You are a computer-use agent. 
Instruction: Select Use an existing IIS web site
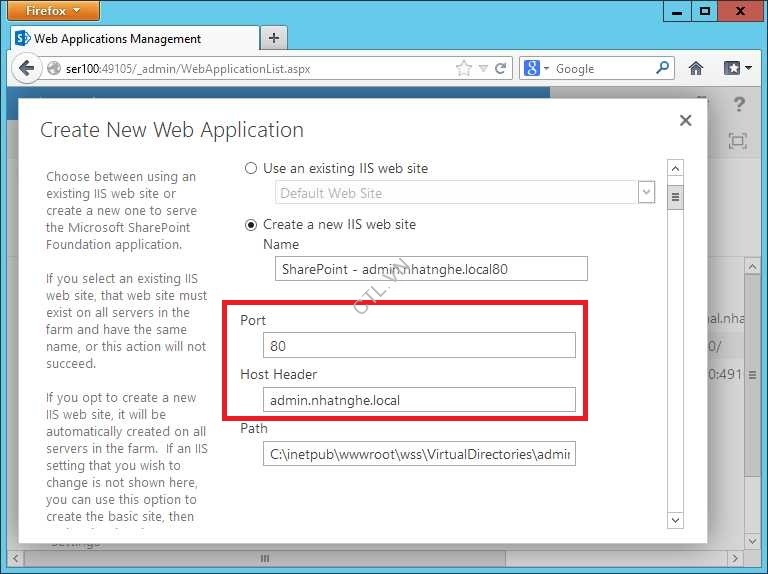(x=251, y=168)
